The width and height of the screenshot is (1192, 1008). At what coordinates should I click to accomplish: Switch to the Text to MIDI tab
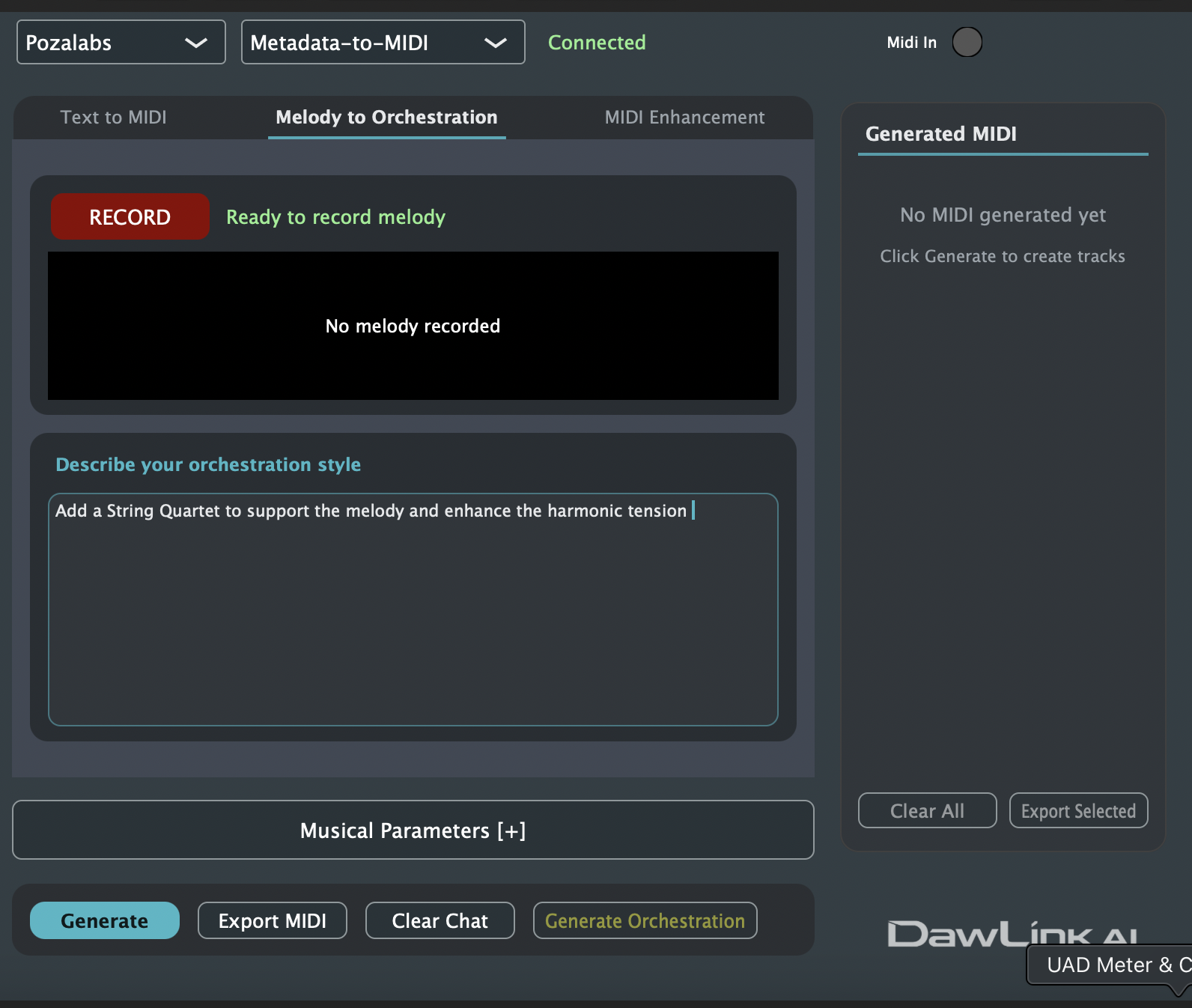pyautogui.click(x=113, y=118)
